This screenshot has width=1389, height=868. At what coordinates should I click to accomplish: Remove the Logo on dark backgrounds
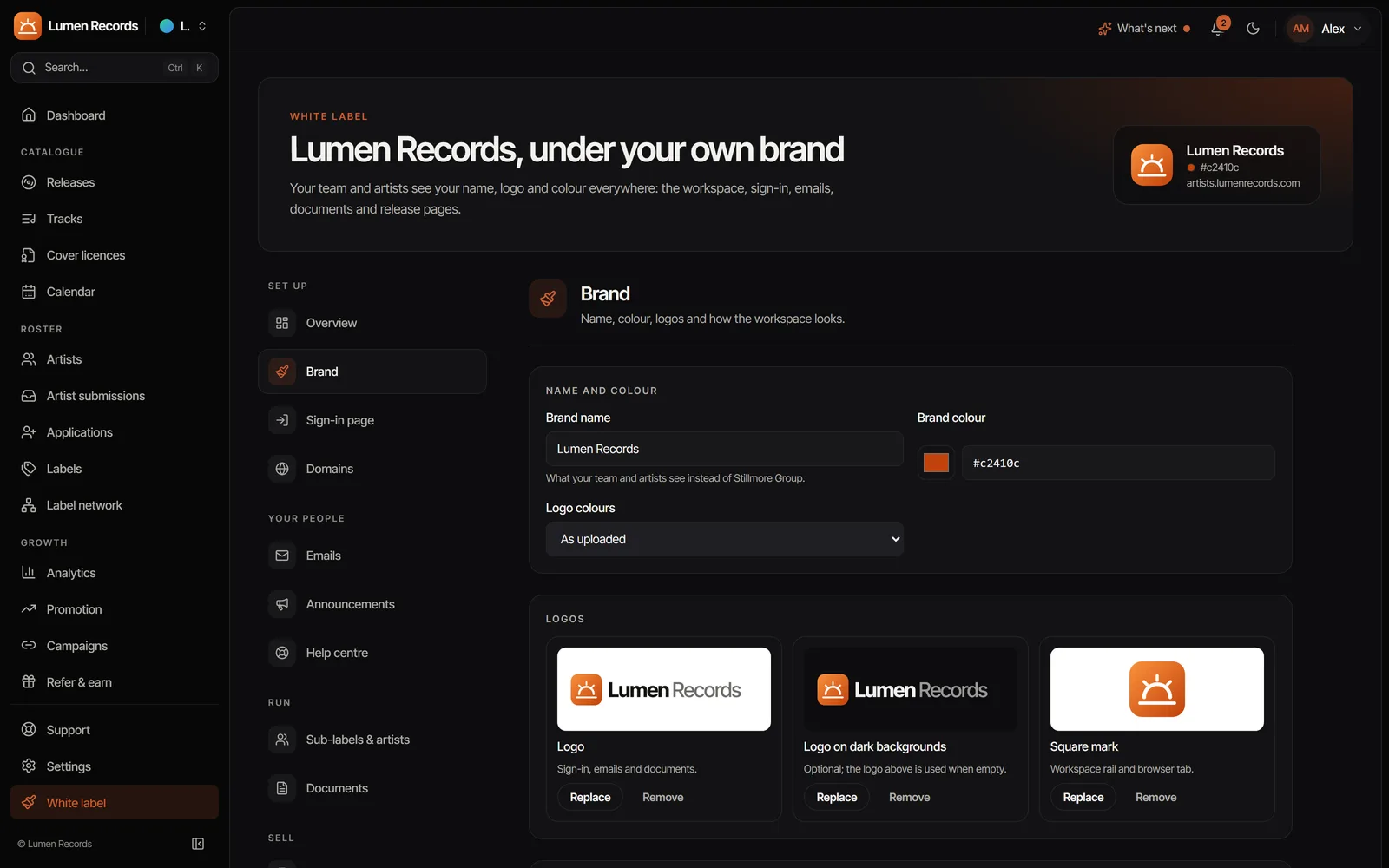pyautogui.click(x=909, y=797)
